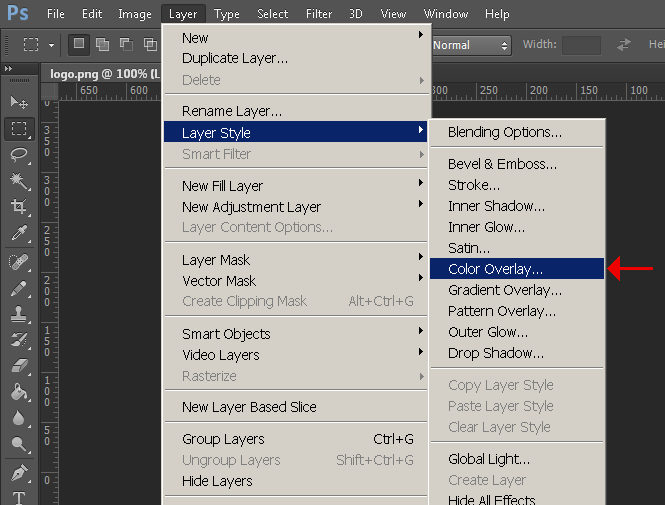This screenshot has width=665, height=505.
Task: Open the File menu
Action: pos(56,14)
